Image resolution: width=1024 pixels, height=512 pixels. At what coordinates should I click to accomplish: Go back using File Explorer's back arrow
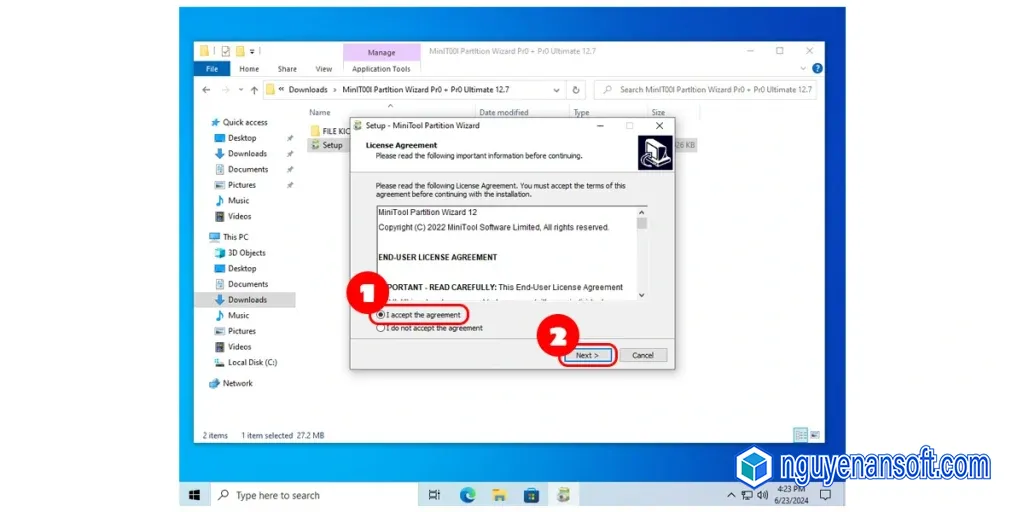(x=206, y=90)
